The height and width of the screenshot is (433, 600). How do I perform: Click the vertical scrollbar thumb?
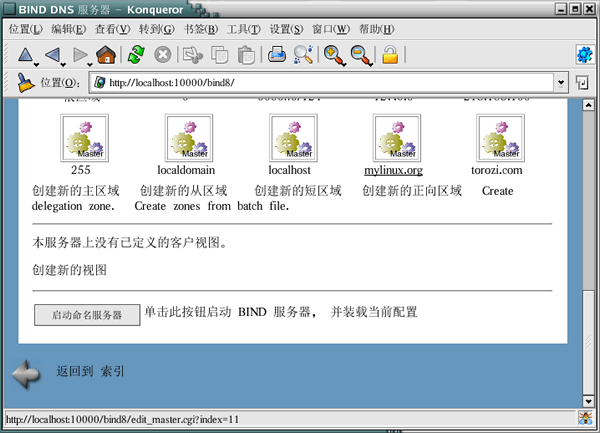[588, 342]
